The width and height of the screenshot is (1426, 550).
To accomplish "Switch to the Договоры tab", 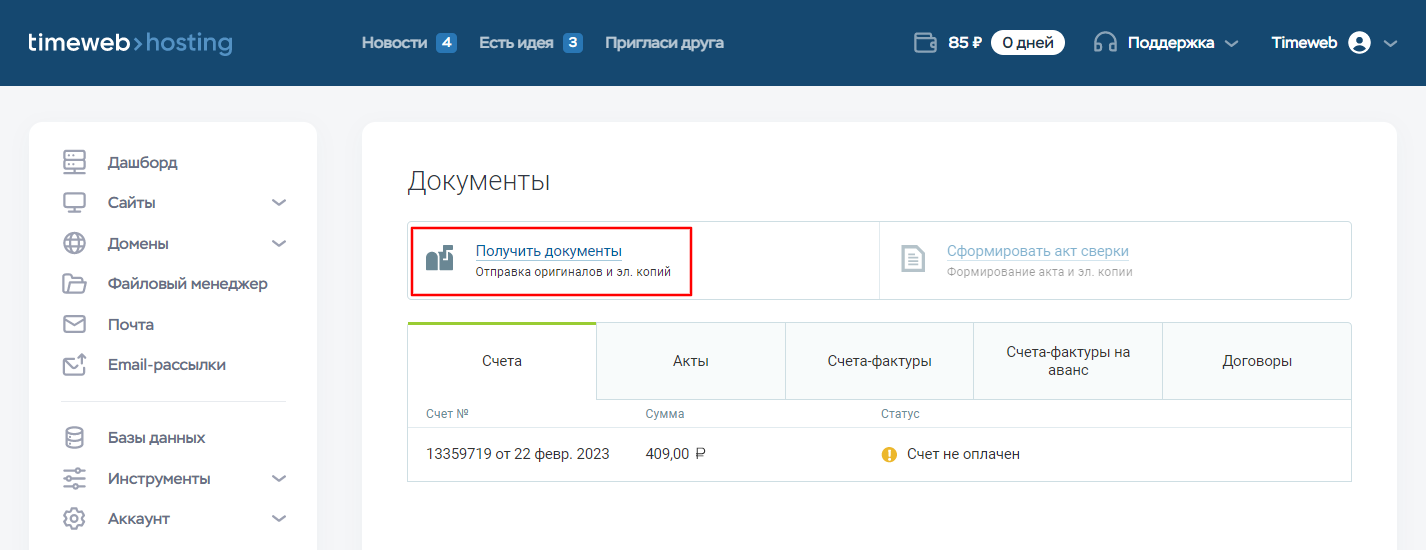I will 1257,361.
